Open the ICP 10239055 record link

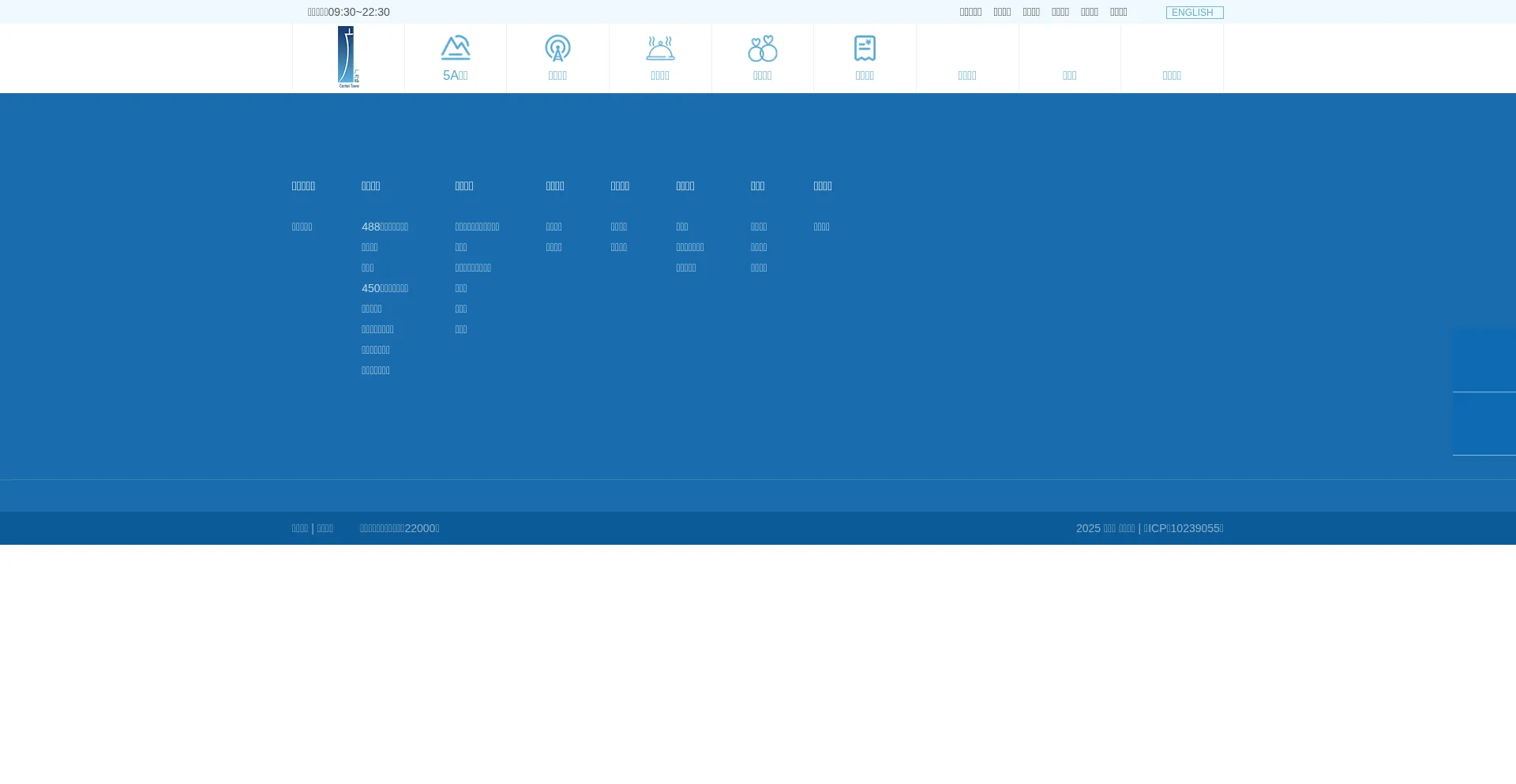[1183, 529]
